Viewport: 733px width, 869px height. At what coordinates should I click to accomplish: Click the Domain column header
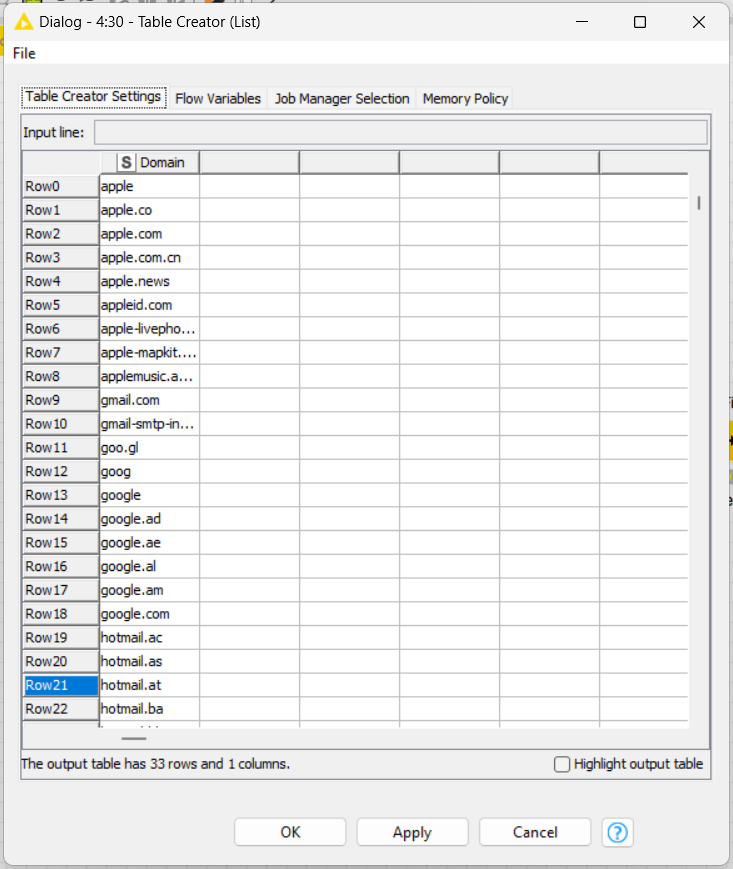point(161,162)
